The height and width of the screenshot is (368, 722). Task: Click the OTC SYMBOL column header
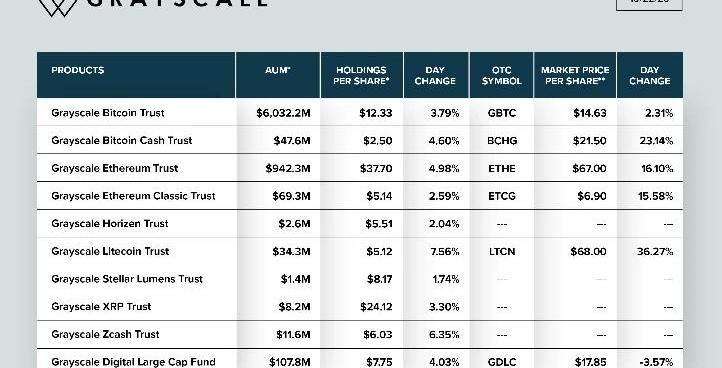click(501, 76)
